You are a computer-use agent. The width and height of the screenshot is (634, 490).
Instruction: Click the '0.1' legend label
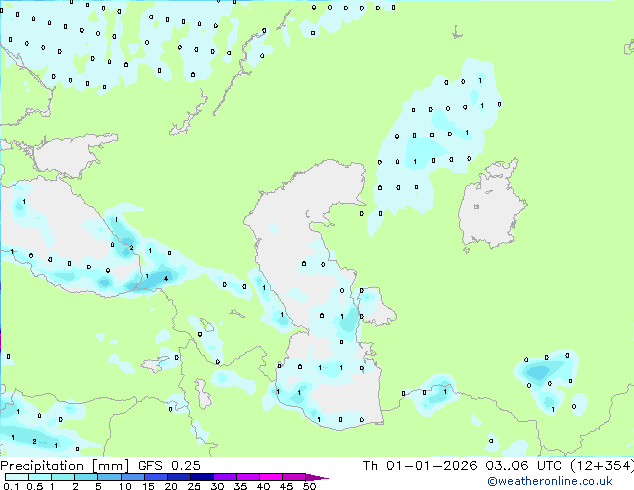point(11,486)
